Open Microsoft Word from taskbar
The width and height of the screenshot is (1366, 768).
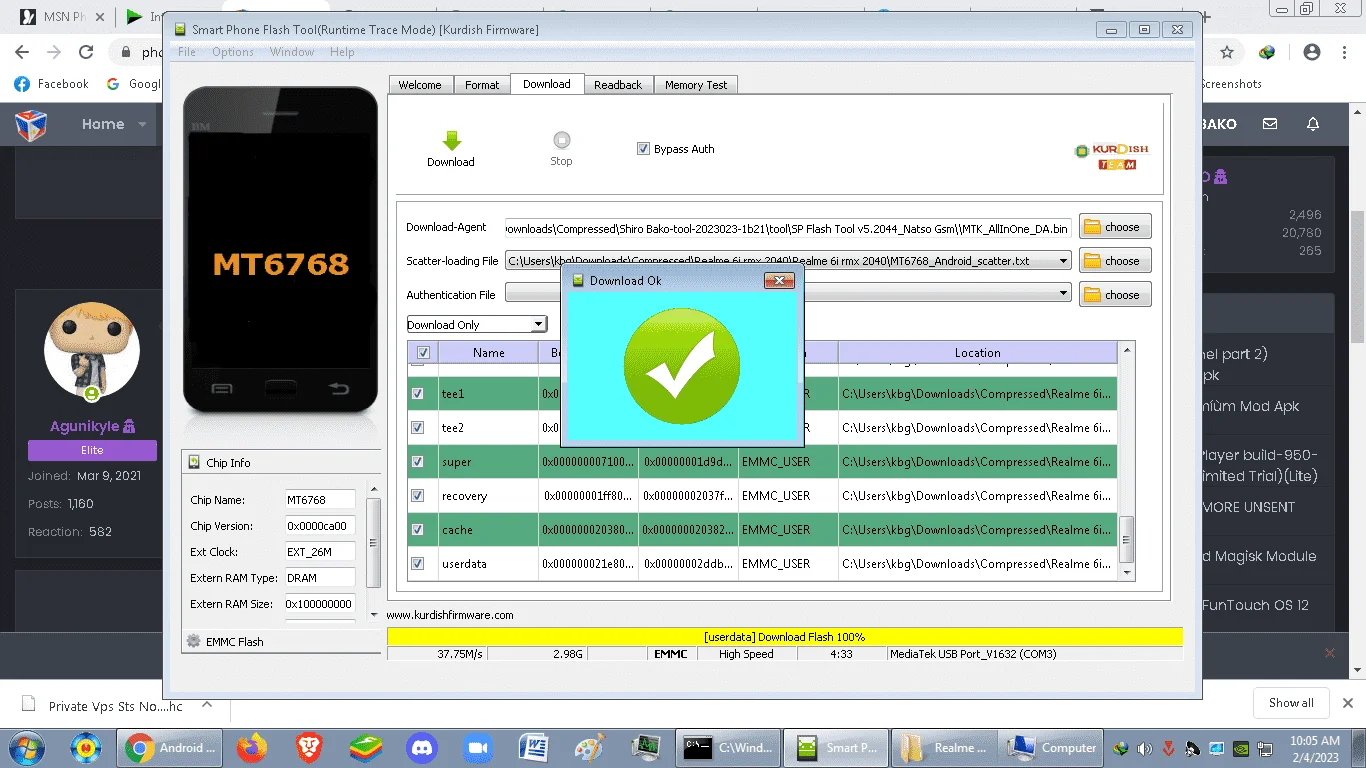click(x=535, y=747)
